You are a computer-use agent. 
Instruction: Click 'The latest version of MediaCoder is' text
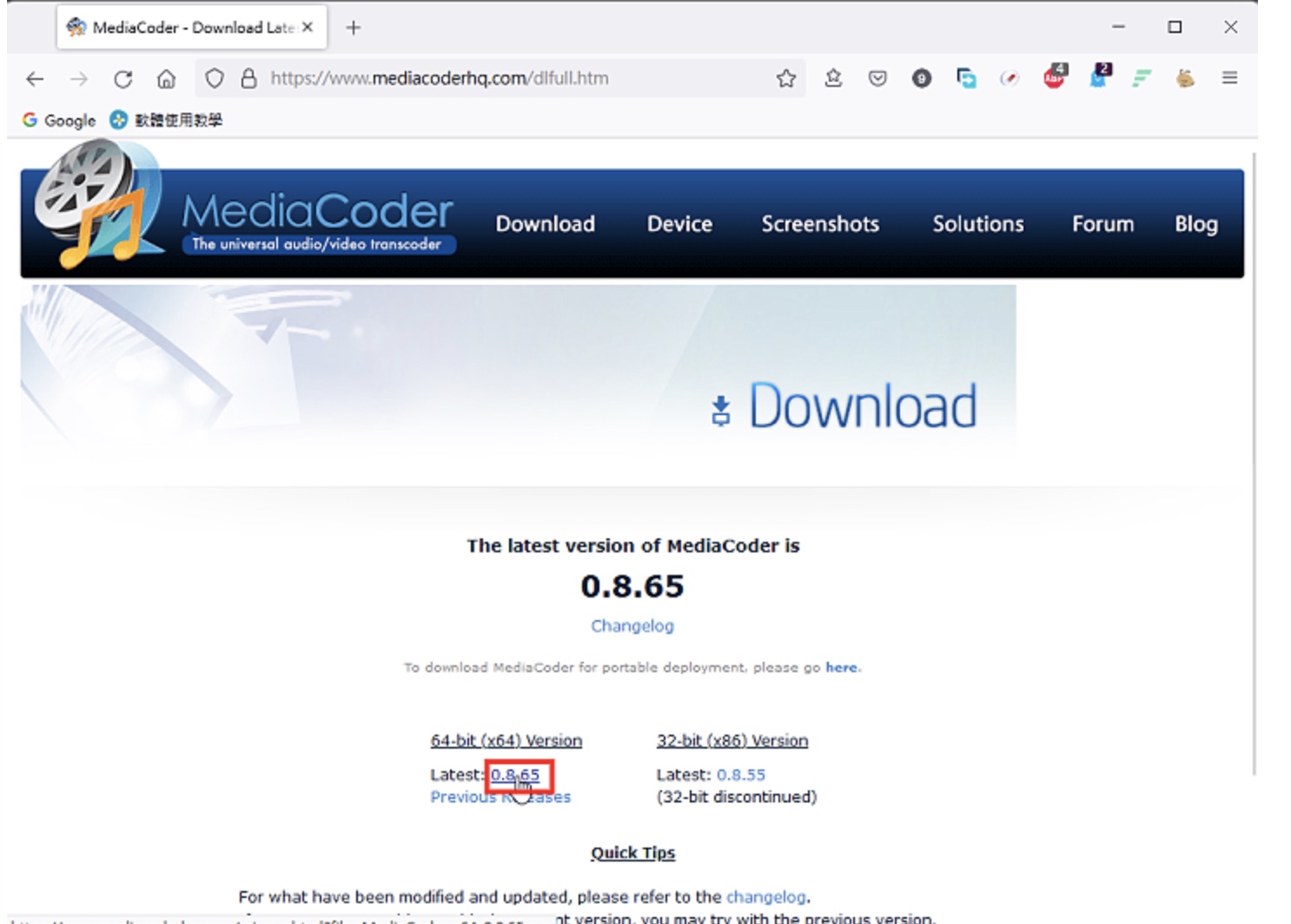(633, 545)
